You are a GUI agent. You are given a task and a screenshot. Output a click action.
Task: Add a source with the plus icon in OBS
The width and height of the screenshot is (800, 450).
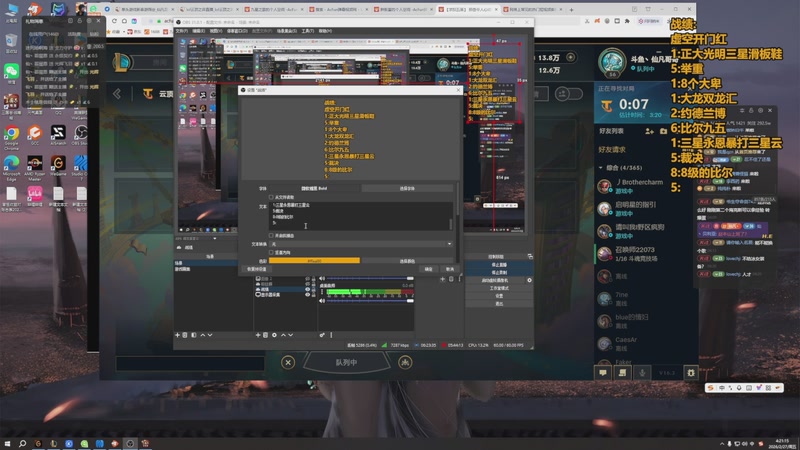pos(258,335)
